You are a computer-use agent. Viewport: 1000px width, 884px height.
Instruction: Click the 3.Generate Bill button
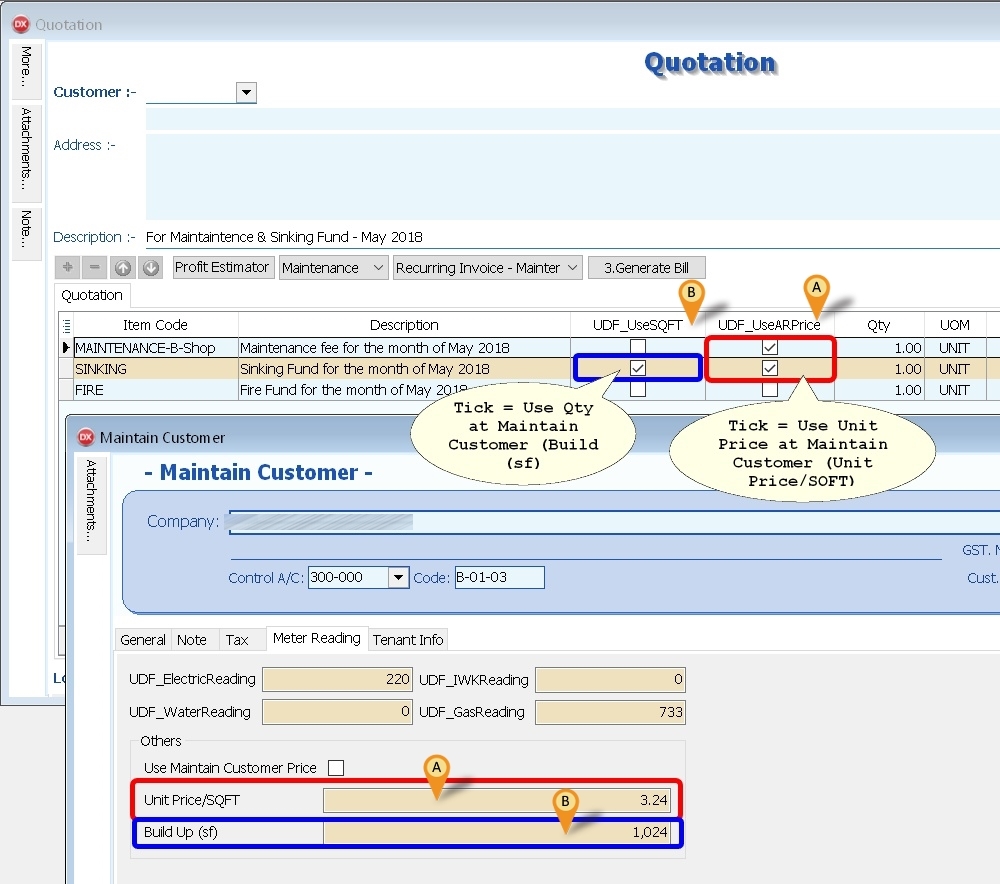click(646, 268)
